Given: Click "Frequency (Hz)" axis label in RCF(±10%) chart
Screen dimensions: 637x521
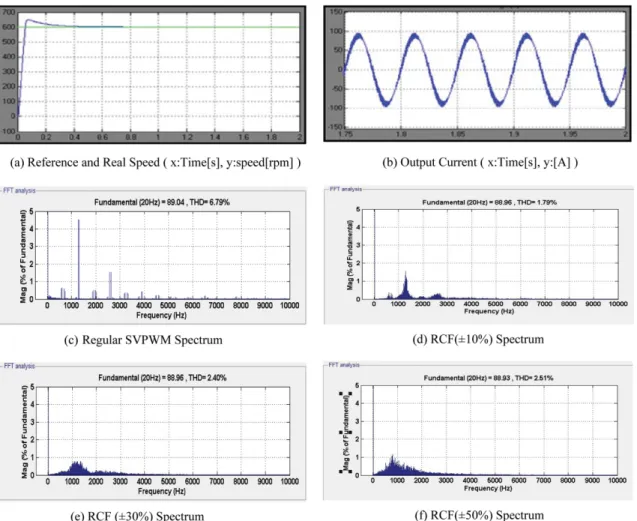Looking at the screenshot, I should (489, 311).
